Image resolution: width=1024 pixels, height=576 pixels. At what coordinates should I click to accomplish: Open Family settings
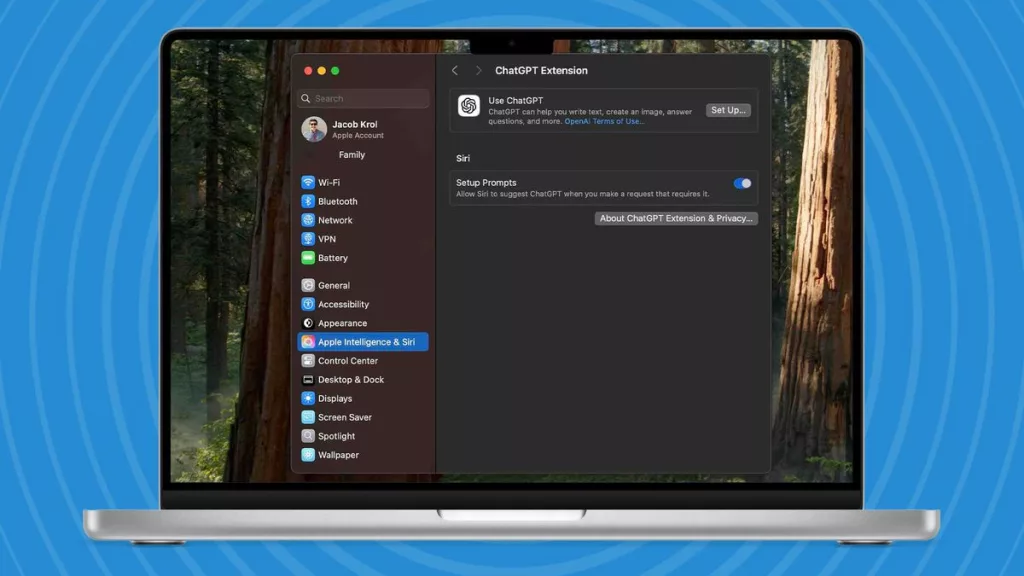(352, 155)
